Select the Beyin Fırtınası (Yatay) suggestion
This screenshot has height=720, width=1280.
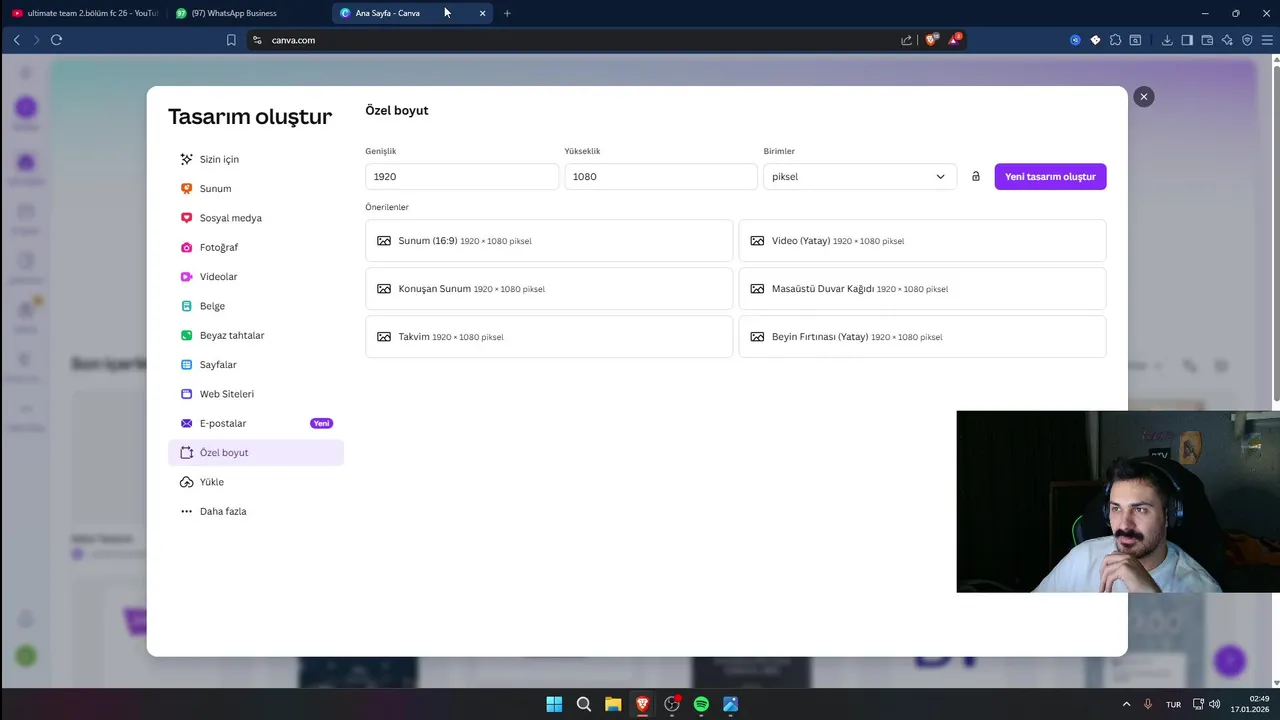point(922,337)
